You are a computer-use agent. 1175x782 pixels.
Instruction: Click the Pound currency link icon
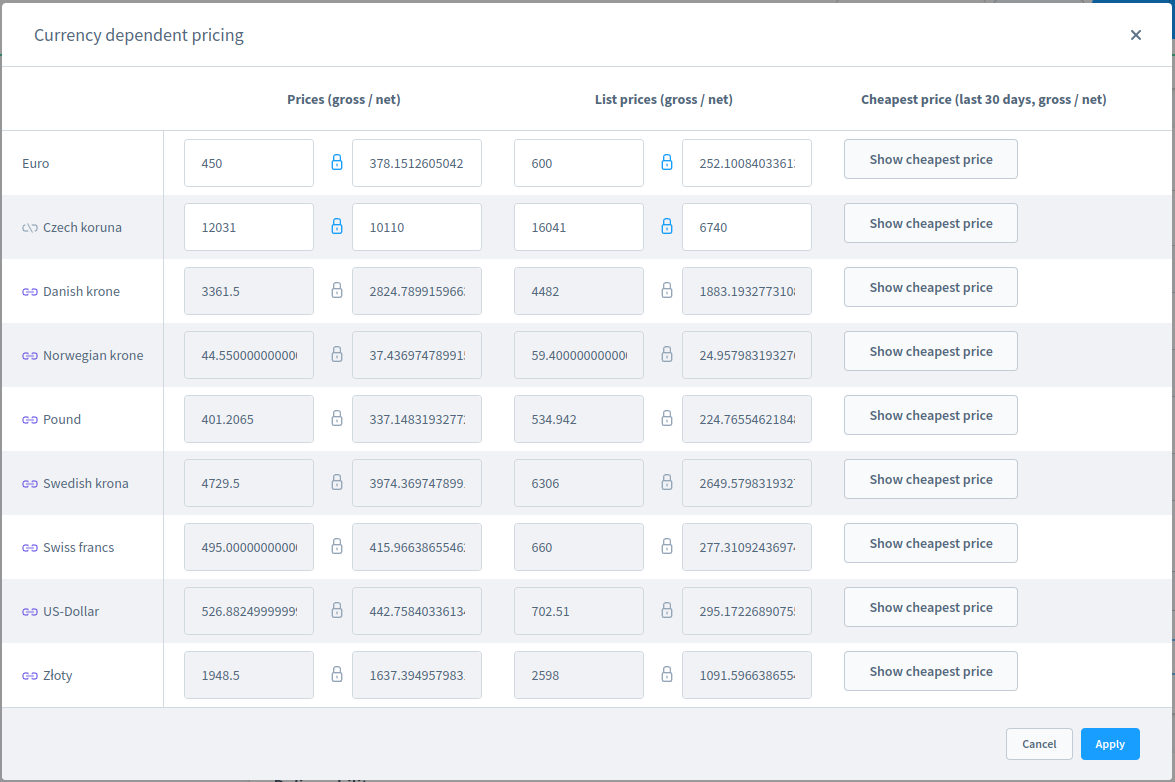point(30,420)
